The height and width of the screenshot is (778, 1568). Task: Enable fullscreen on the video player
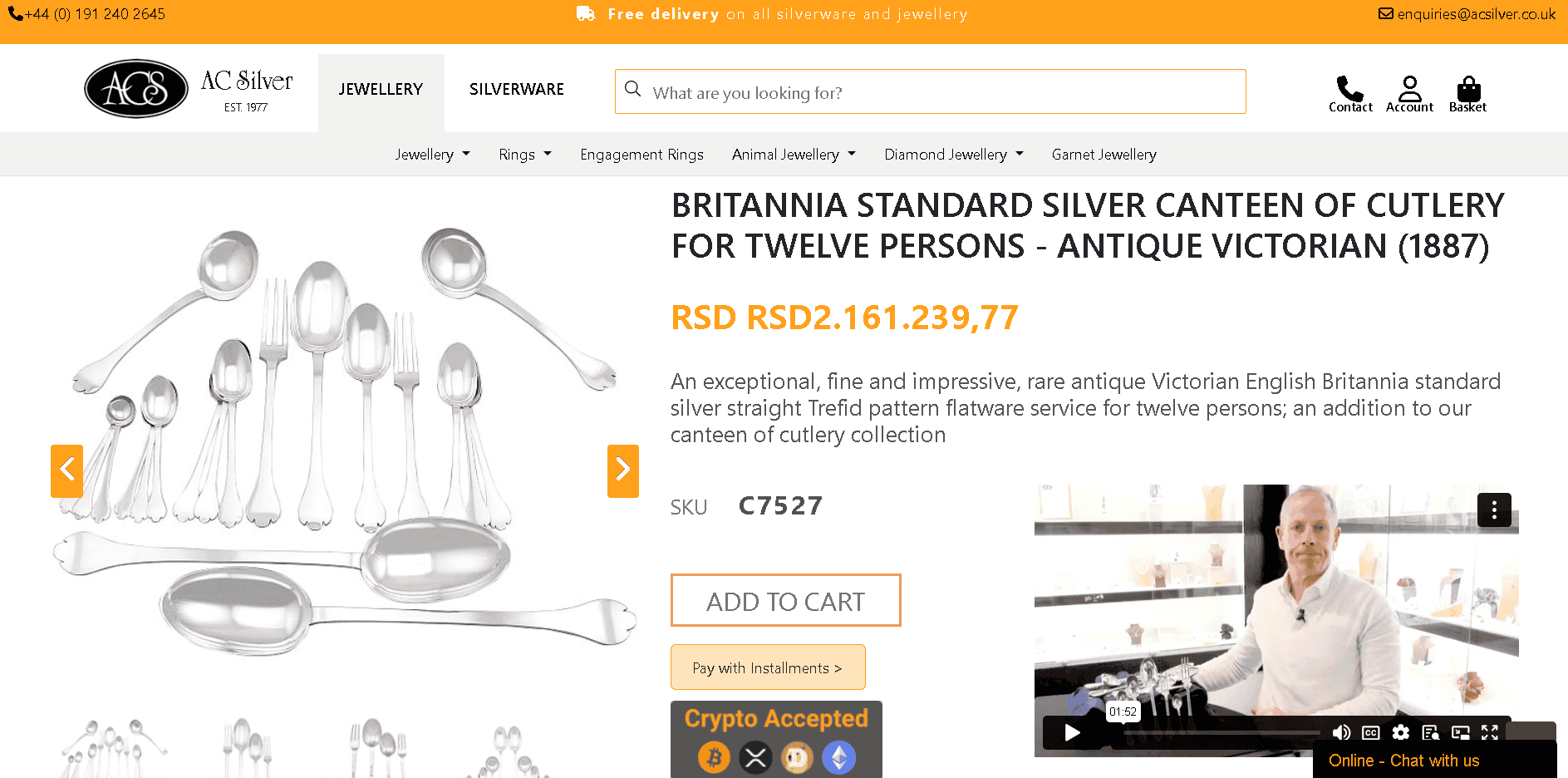tap(1490, 732)
